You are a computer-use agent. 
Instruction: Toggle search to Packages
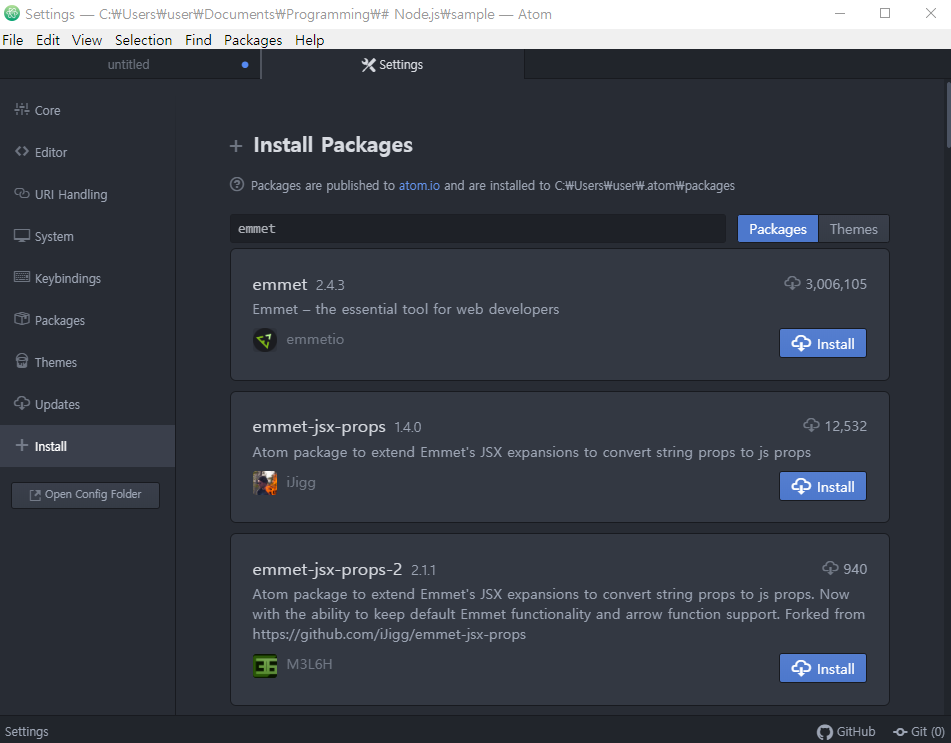778,229
